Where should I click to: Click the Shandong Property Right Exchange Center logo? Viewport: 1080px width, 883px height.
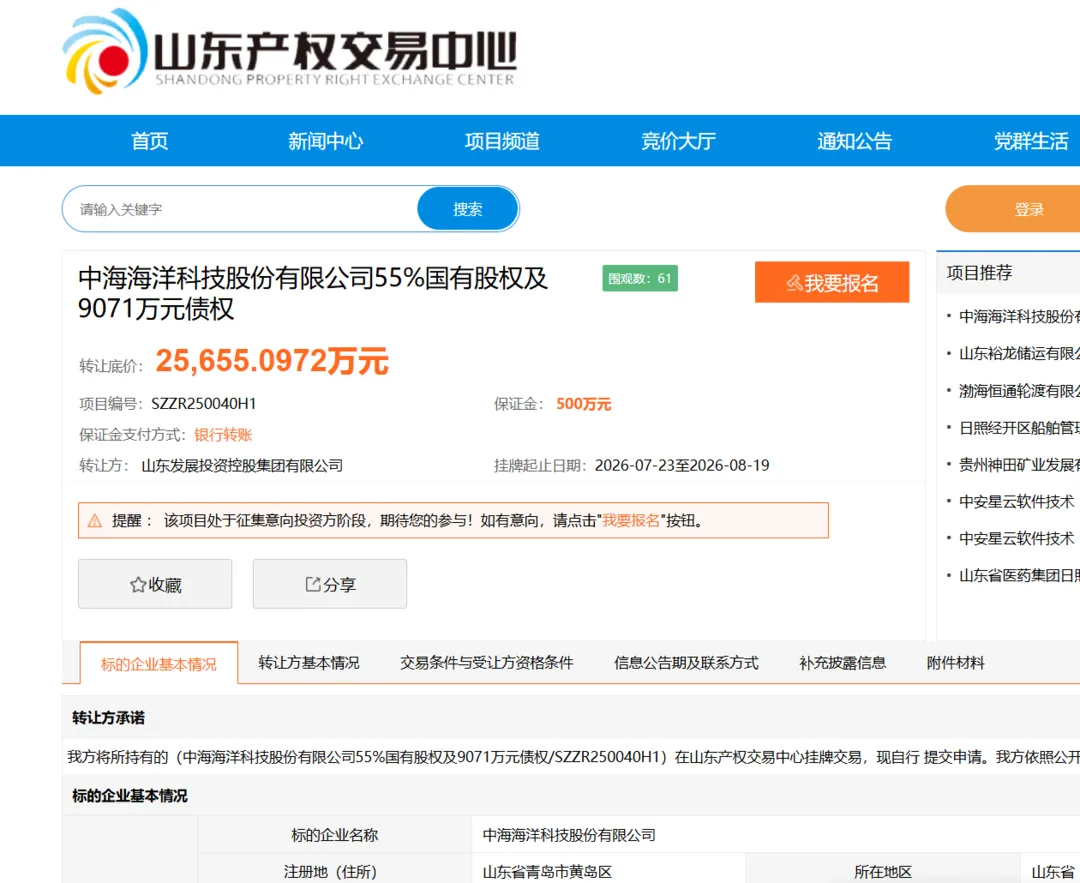[x=289, y=52]
